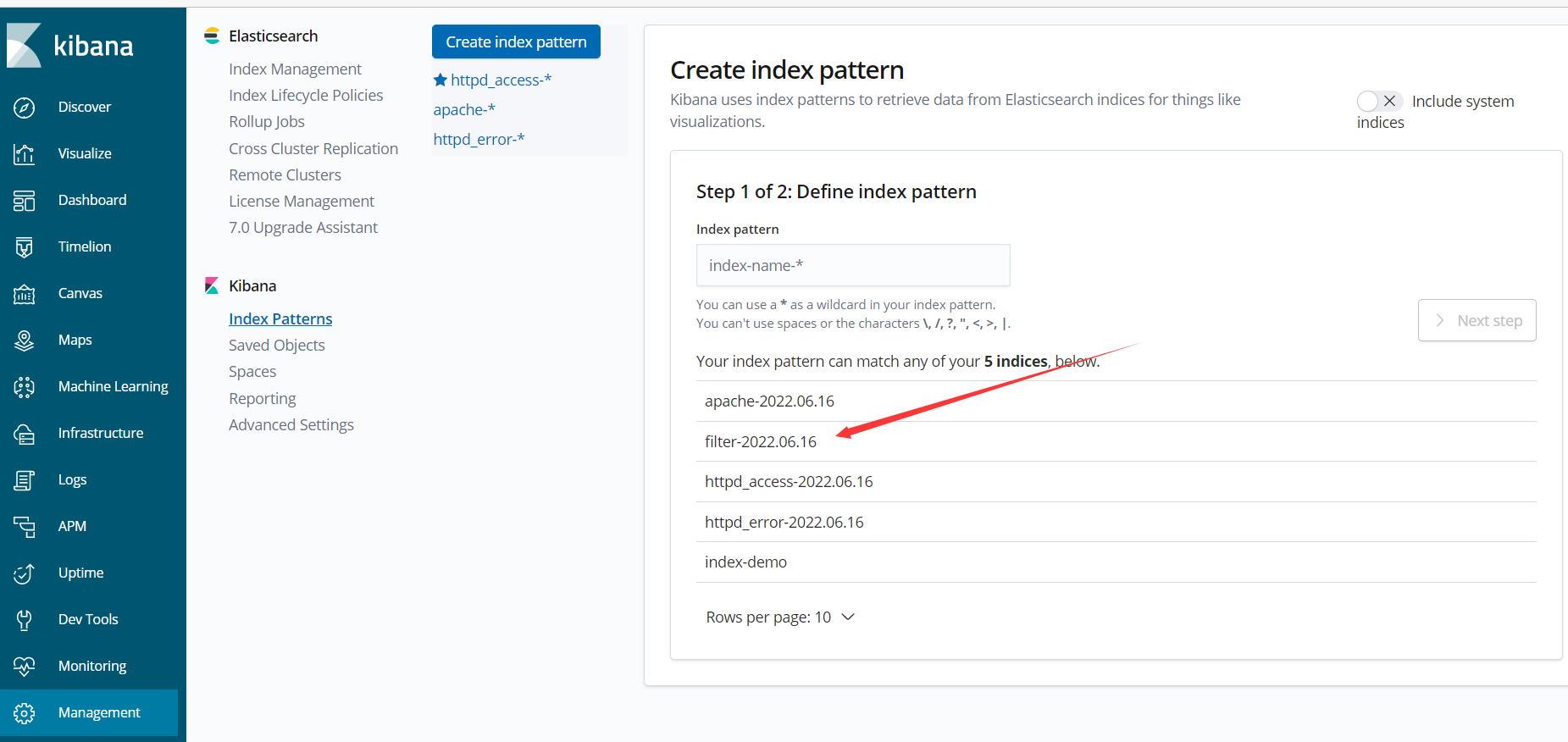This screenshot has height=742, width=1568.
Task: Click the Dashboard icon in sidebar
Action: (x=25, y=201)
